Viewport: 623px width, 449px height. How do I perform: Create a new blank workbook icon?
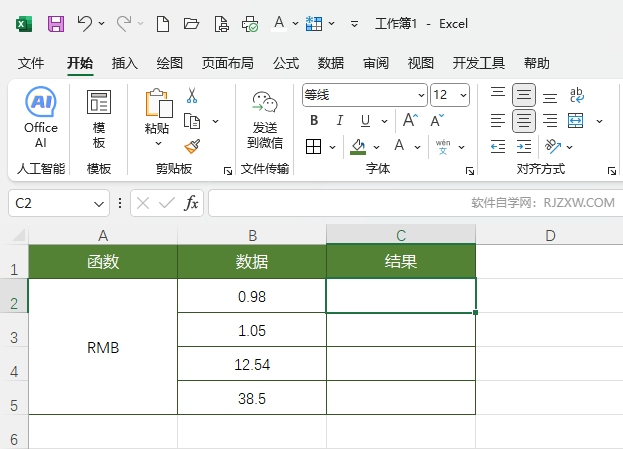[163, 24]
